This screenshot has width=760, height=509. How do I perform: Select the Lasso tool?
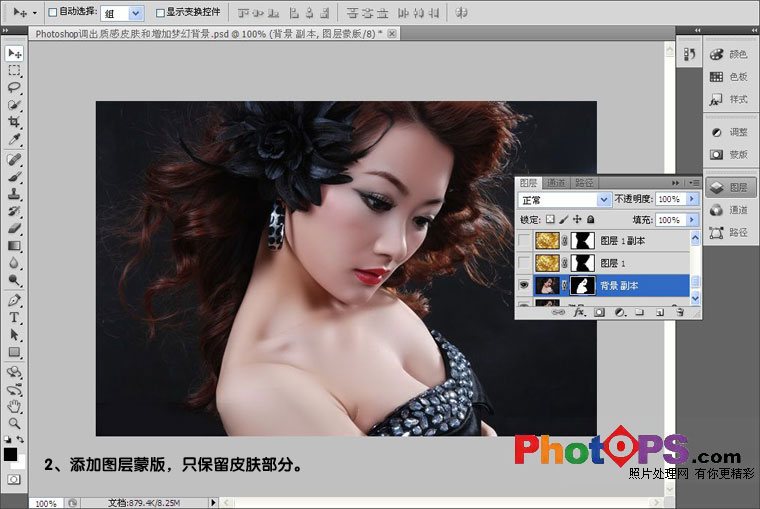(x=15, y=88)
